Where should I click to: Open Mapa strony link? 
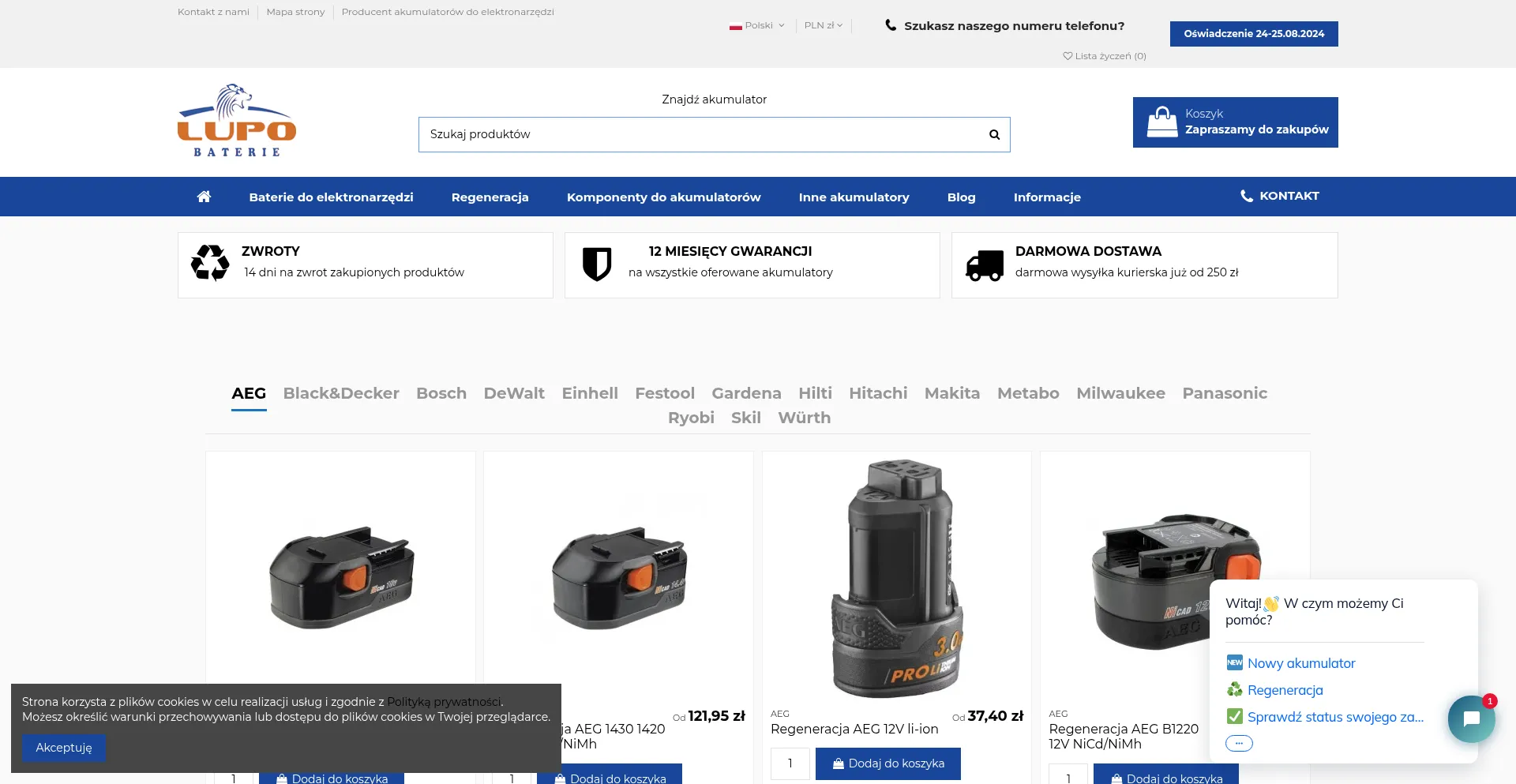295,12
